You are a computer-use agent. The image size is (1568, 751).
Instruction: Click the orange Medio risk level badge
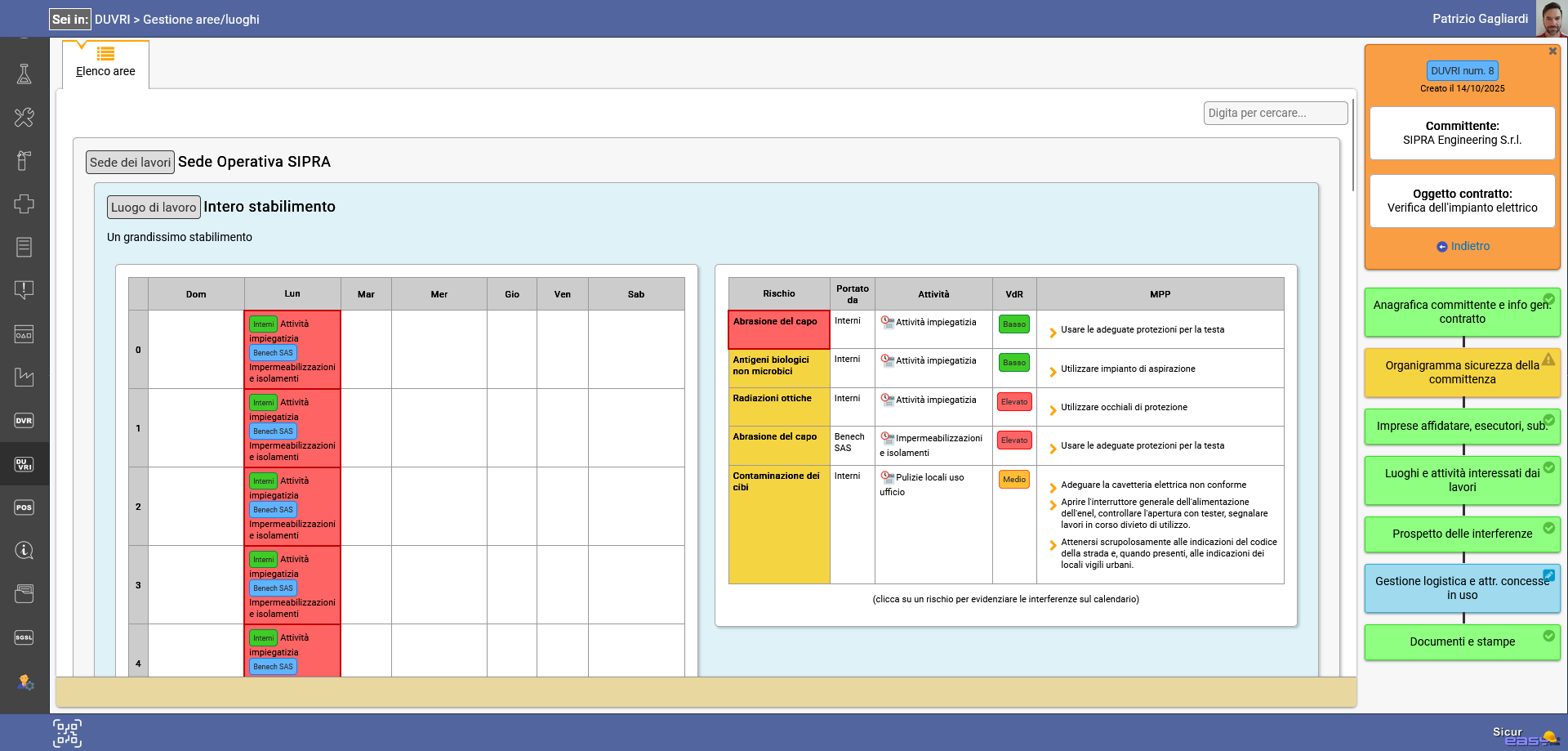1013,480
